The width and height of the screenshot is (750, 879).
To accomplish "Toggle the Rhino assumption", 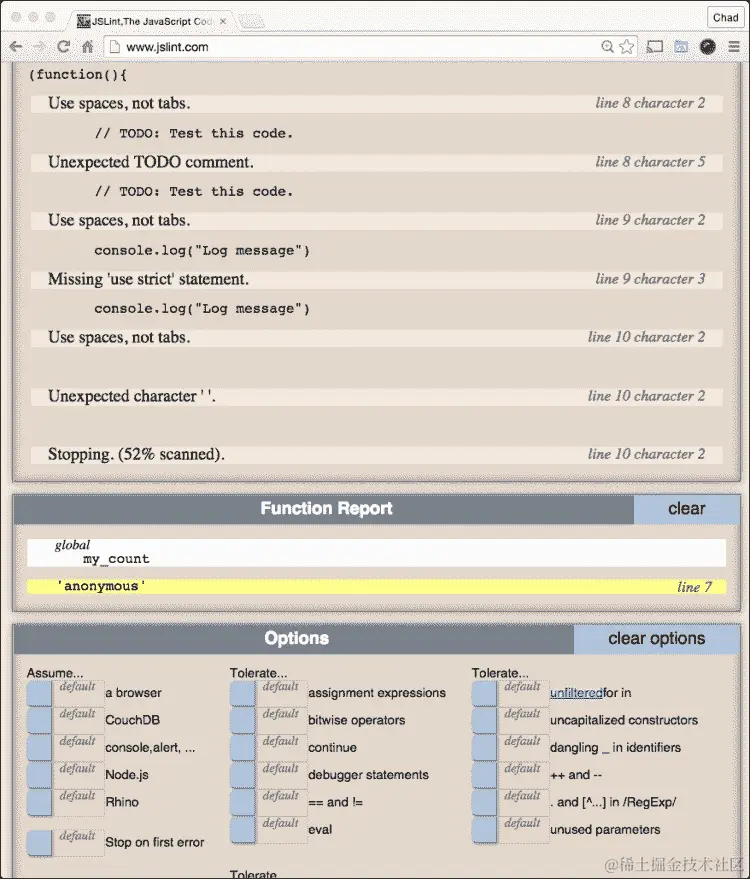I will [39, 803].
